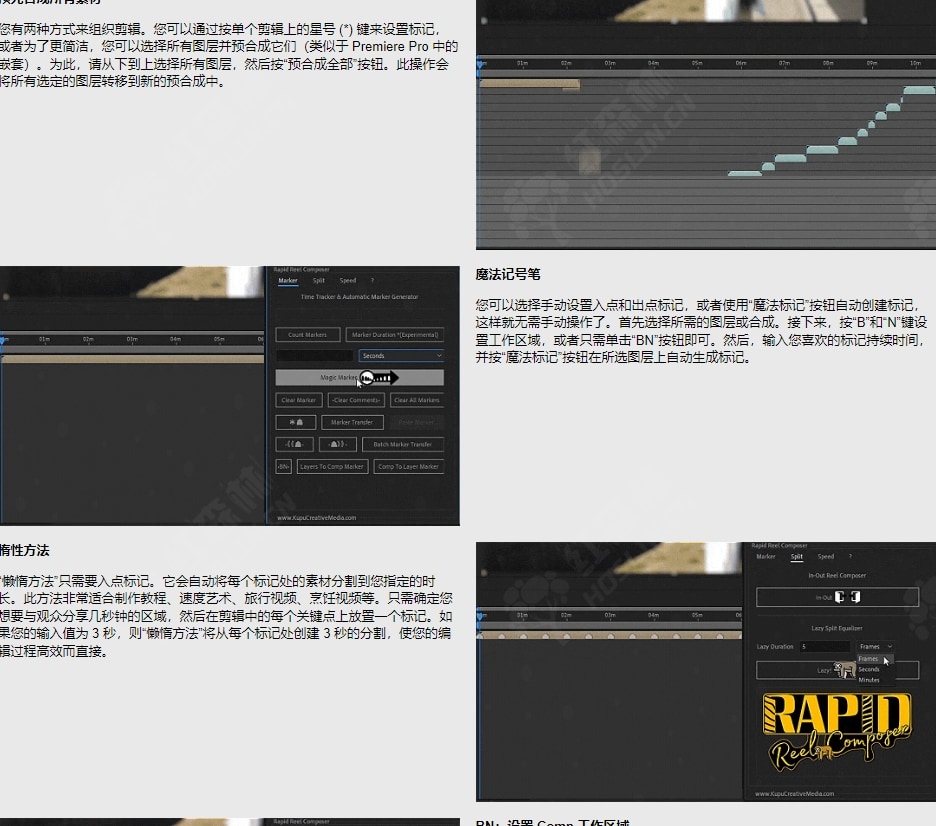Click the arrow icon on Magic Marker button
This screenshot has width=936, height=826.
[x=379, y=377]
